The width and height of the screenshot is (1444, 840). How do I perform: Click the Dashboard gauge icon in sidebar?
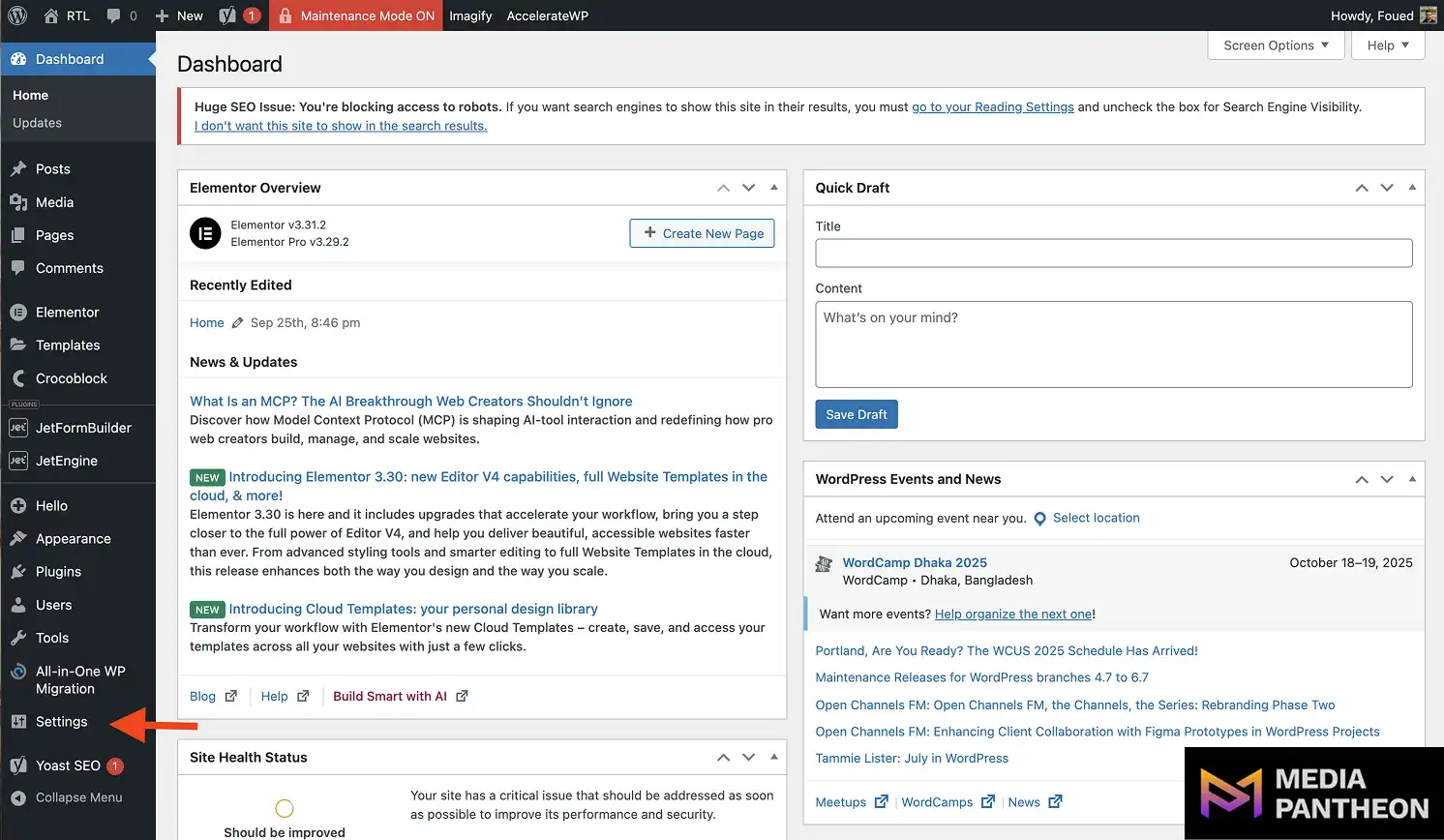click(18, 59)
